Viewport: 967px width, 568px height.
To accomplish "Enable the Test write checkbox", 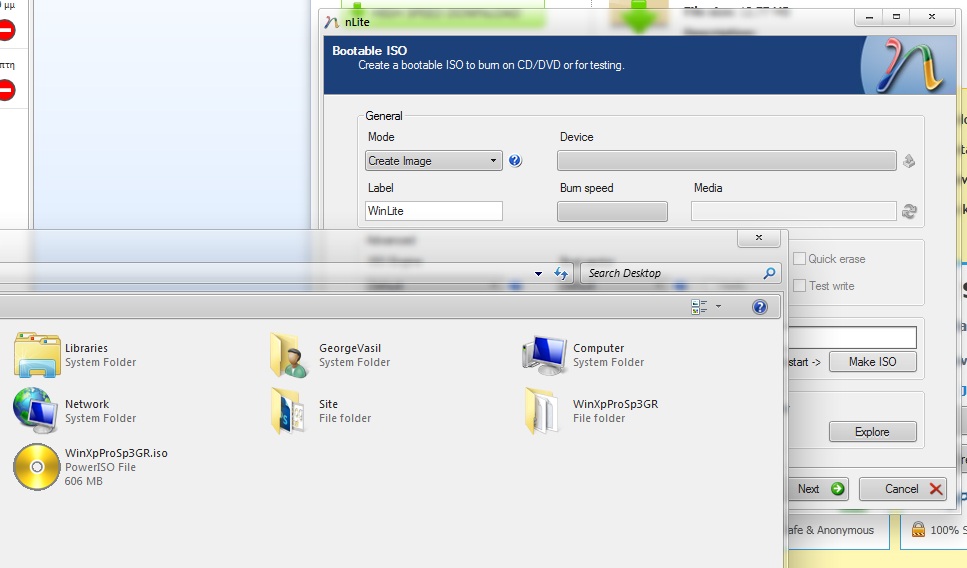I will coord(799,286).
